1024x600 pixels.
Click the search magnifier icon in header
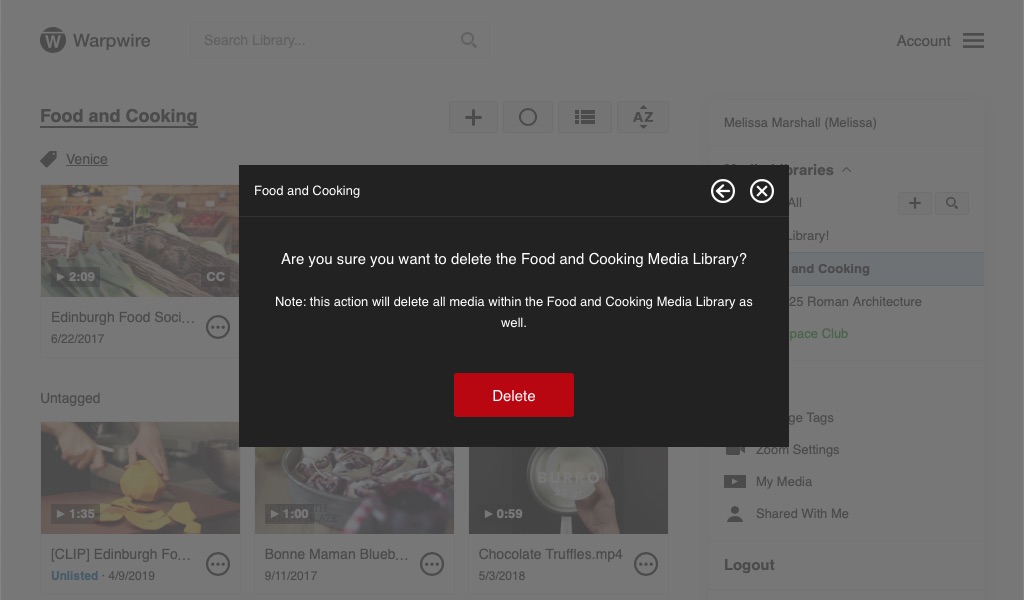pyautogui.click(x=468, y=40)
